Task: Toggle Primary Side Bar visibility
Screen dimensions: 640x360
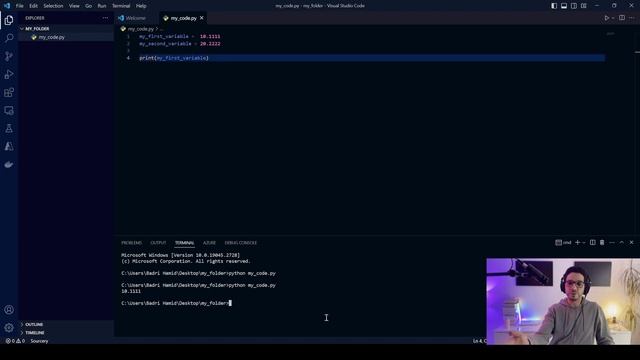Action: pyautogui.click(x=554, y=6)
